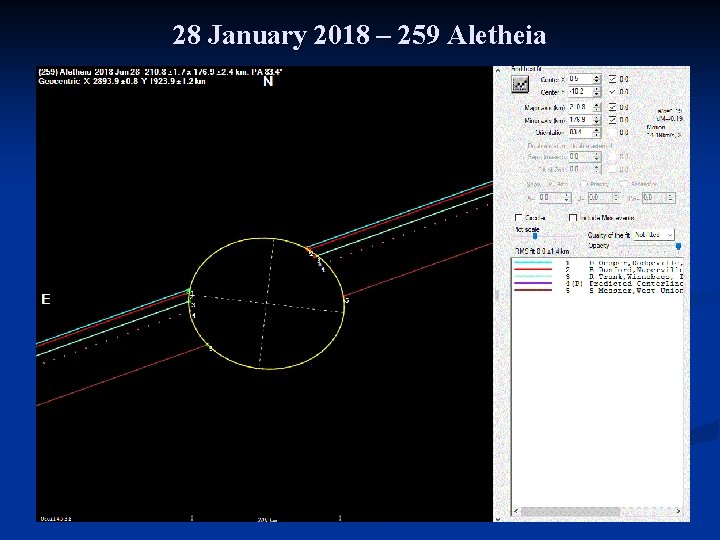Select the Predicted Centerline legend row

598,284
